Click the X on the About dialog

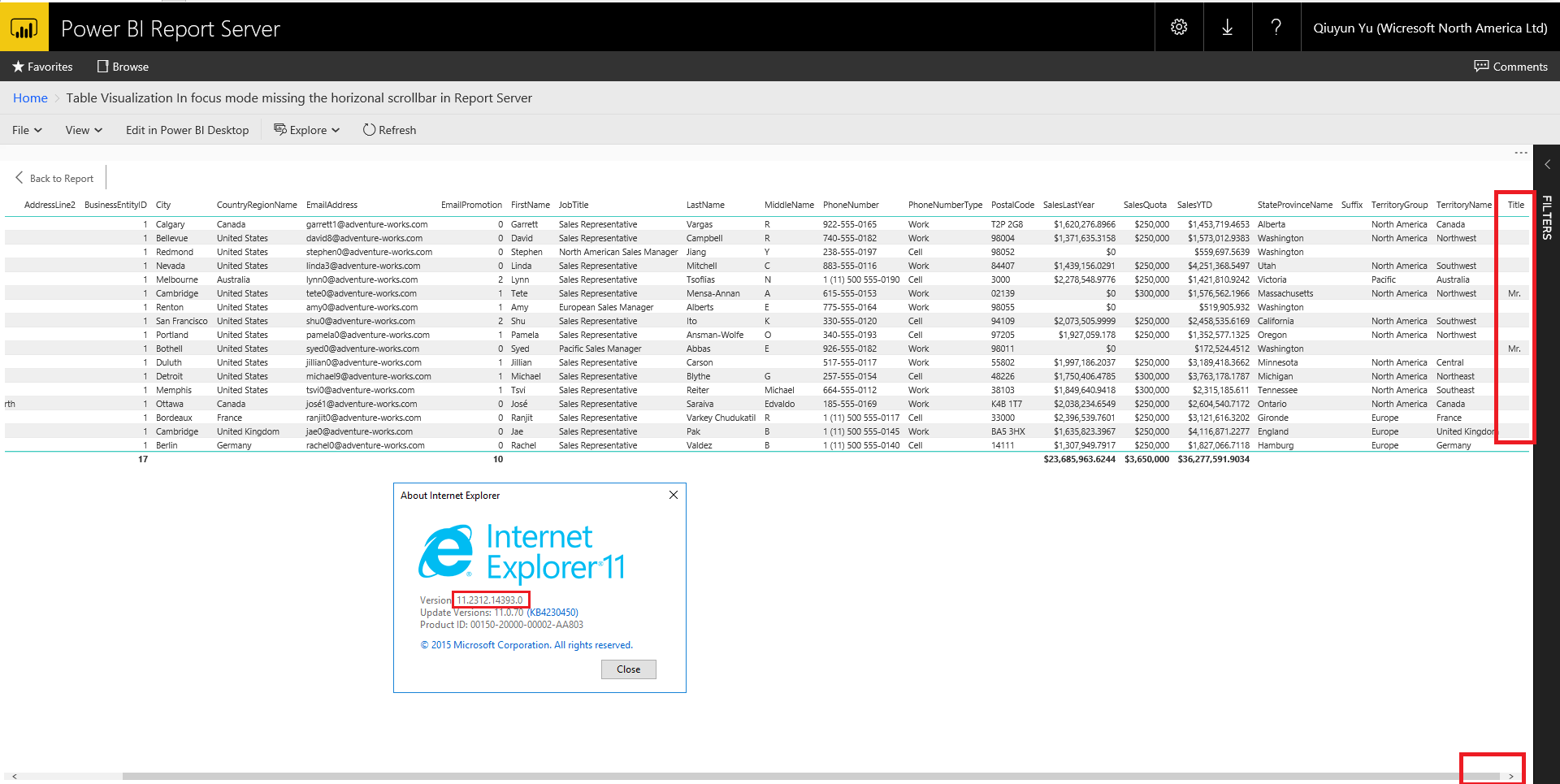click(674, 495)
